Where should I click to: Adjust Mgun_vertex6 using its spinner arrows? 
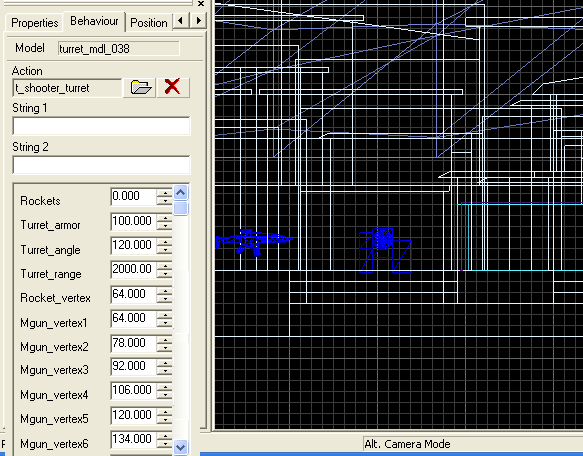(165, 440)
